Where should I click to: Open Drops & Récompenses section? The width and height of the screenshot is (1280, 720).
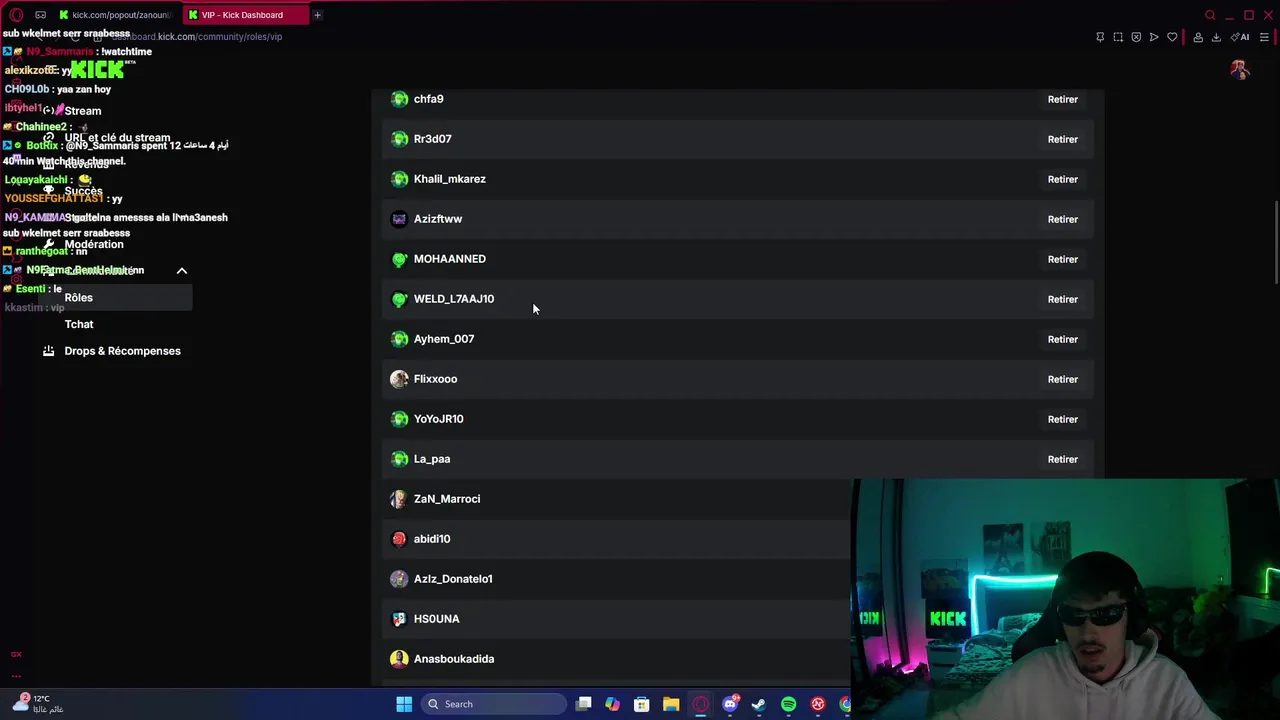pyautogui.click(x=122, y=351)
